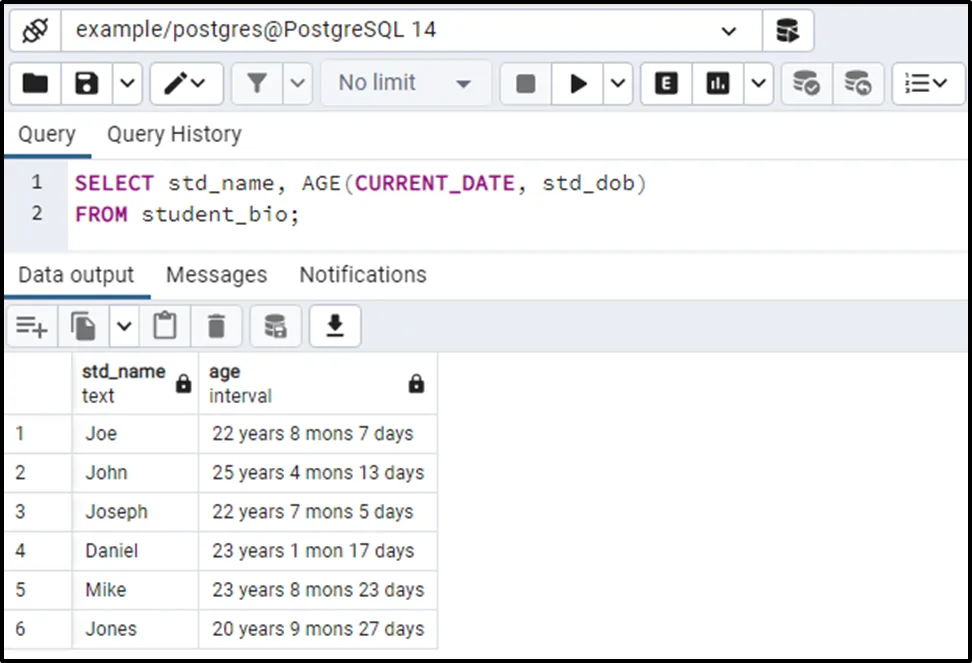Image resolution: width=972 pixels, height=663 pixels.
Task: Click the Commit transaction icon
Action: click(x=806, y=84)
